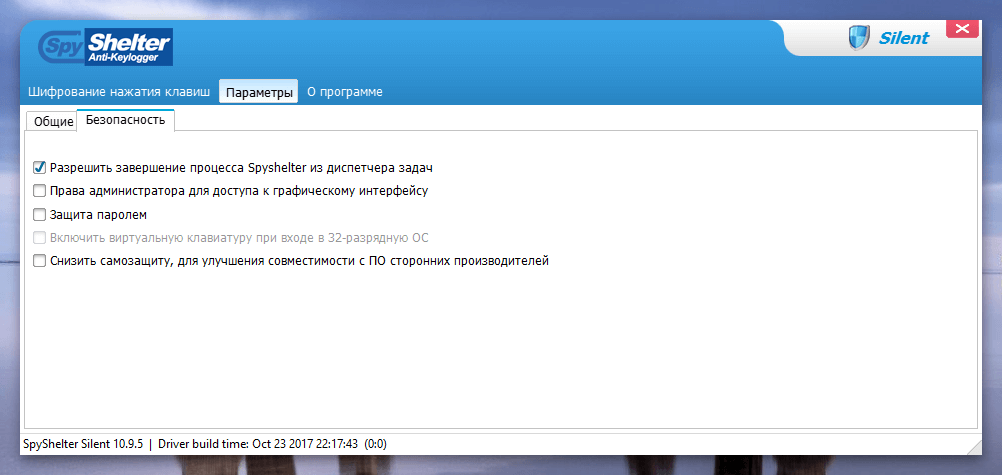Image resolution: width=1002 pixels, height=475 pixels.
Task: Open the Шифрование нажатия клавиш tab
Action: tap(119, 91)
